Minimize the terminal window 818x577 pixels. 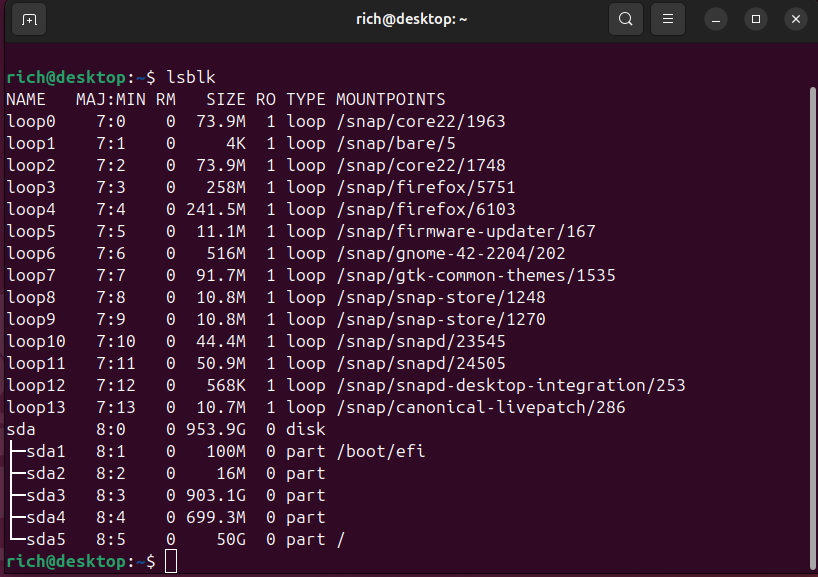[715, 18]
